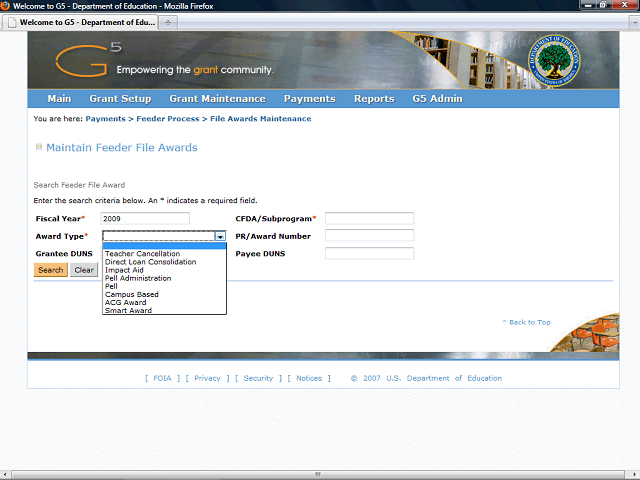Click the page icon on the browser tab
The height and width of the screenshot is (480, 640).
coord(13,22)
